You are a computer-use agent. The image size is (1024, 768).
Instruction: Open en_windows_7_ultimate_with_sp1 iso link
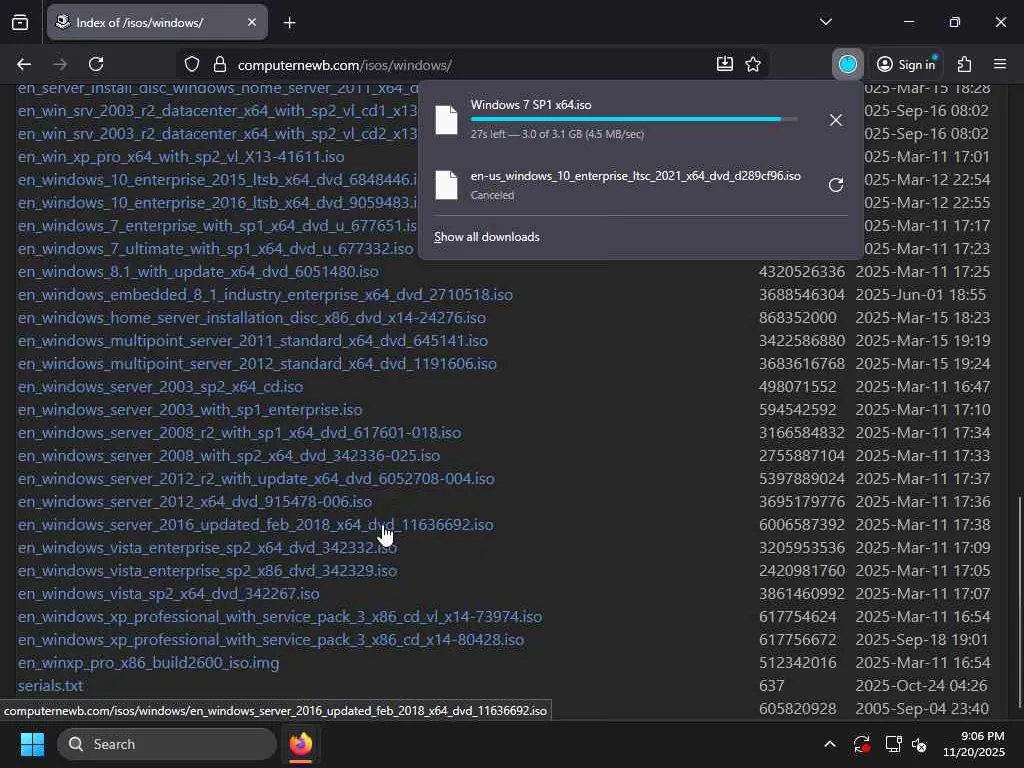click(216, 249)
